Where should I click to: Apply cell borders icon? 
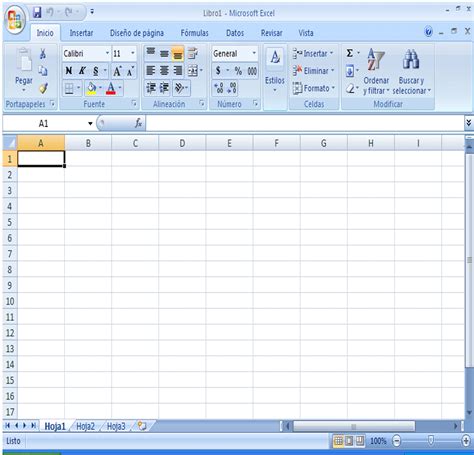tap(69, 88)
